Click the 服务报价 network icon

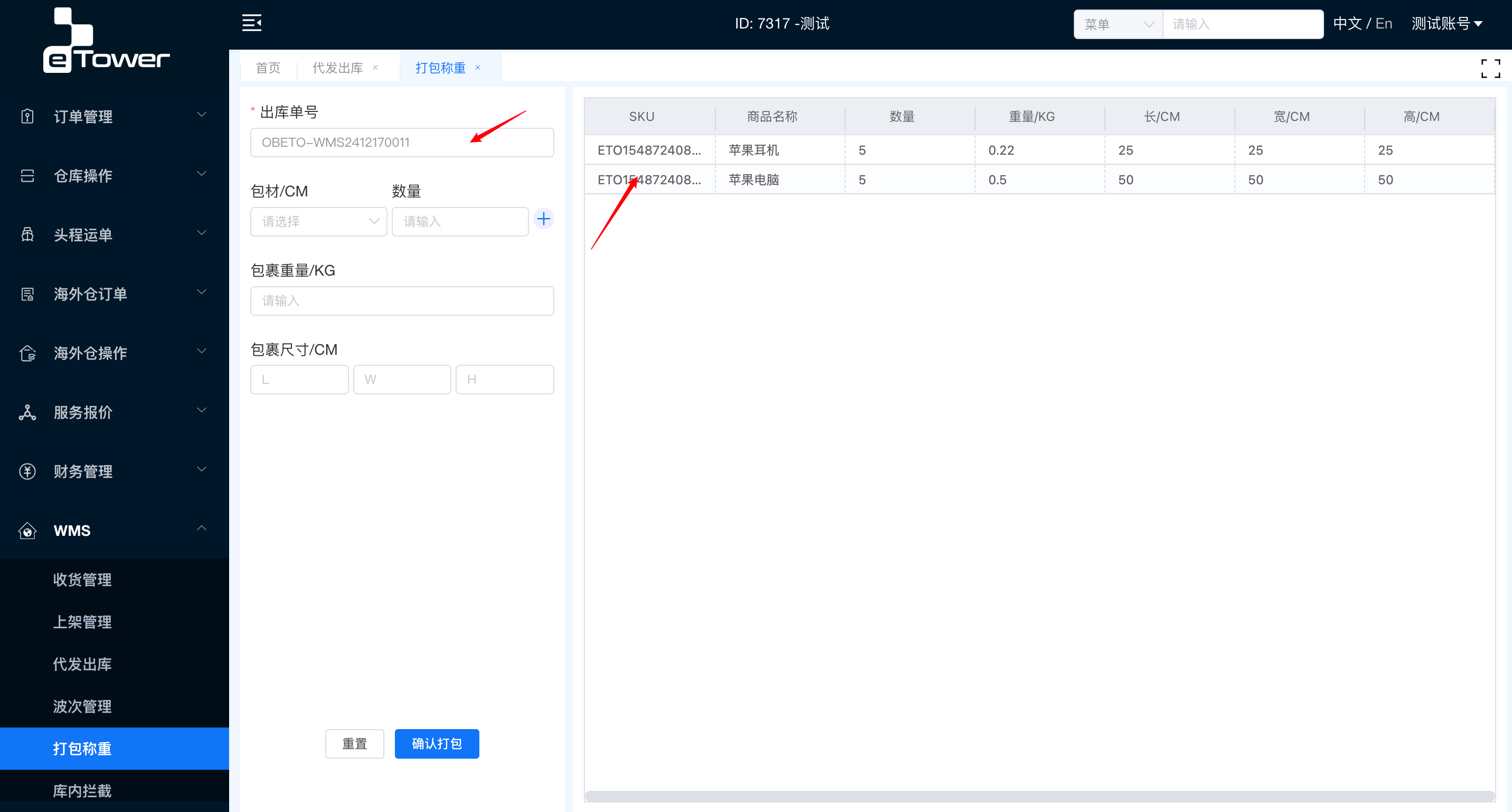point(27,412)
